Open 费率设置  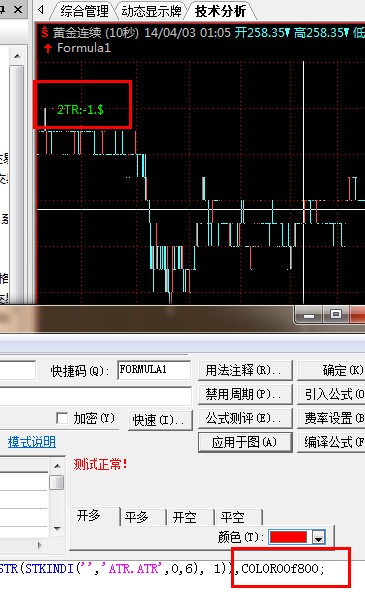pyautogui.click(x=331, y=418)
